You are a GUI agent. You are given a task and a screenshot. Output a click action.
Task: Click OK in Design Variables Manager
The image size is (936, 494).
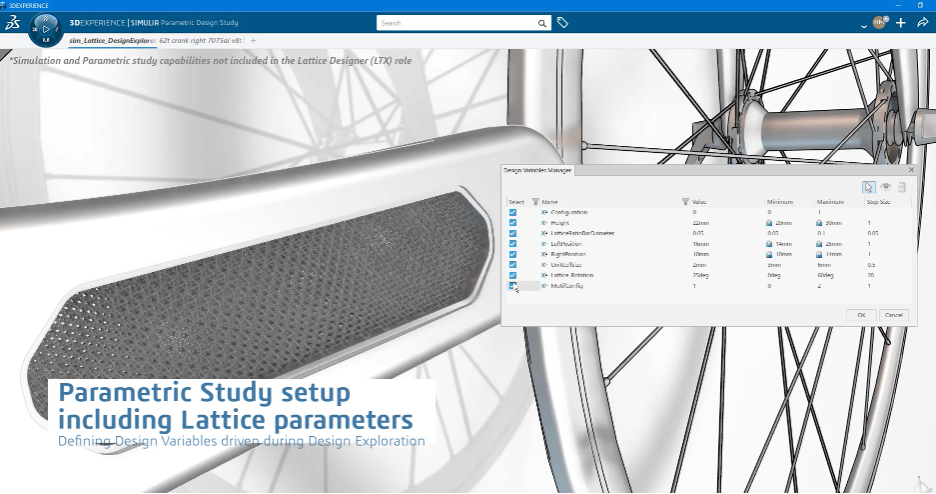(861, 315)
